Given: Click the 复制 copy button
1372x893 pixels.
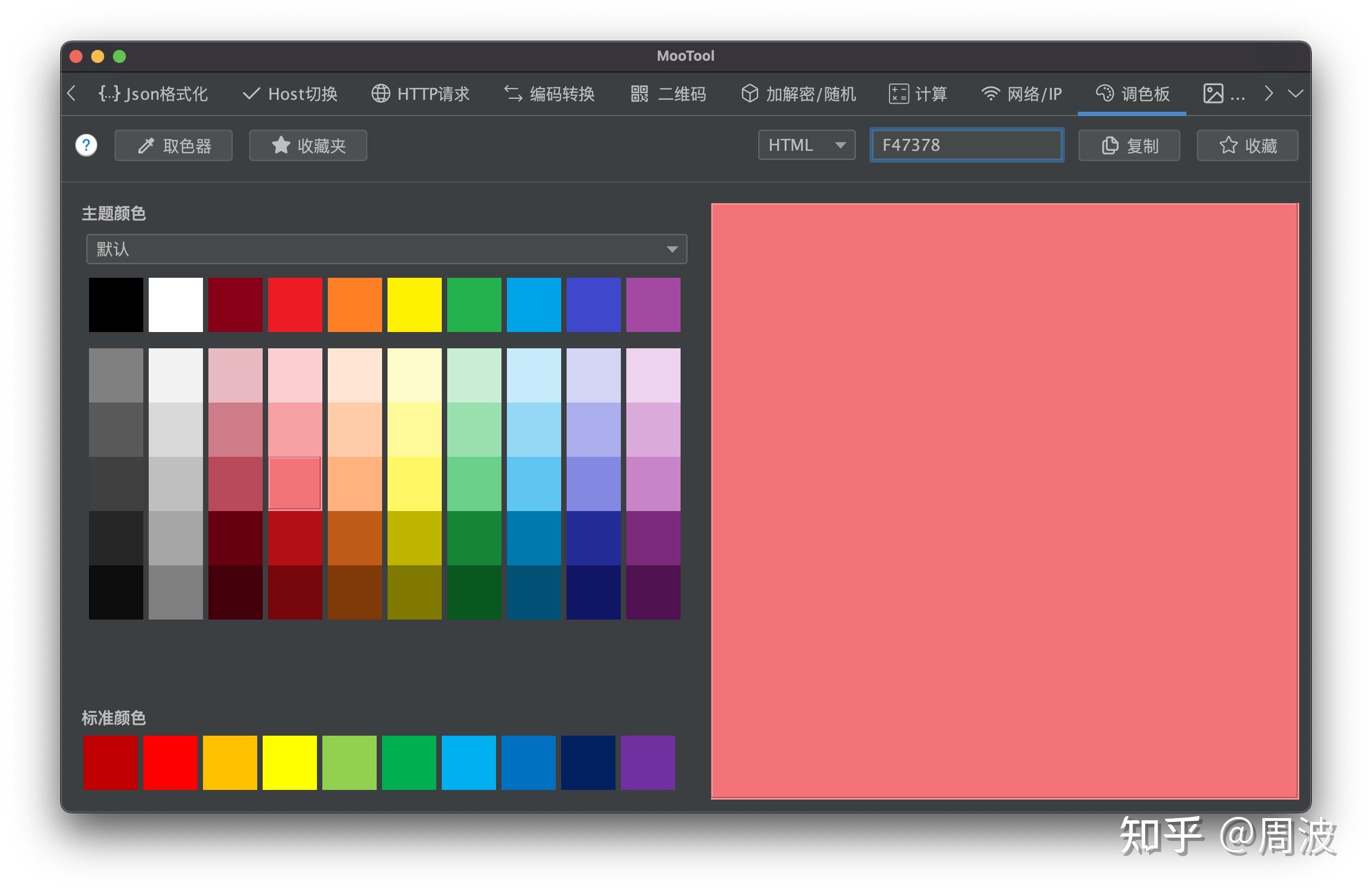Looking at the screenshot, I should (1129, 145).
